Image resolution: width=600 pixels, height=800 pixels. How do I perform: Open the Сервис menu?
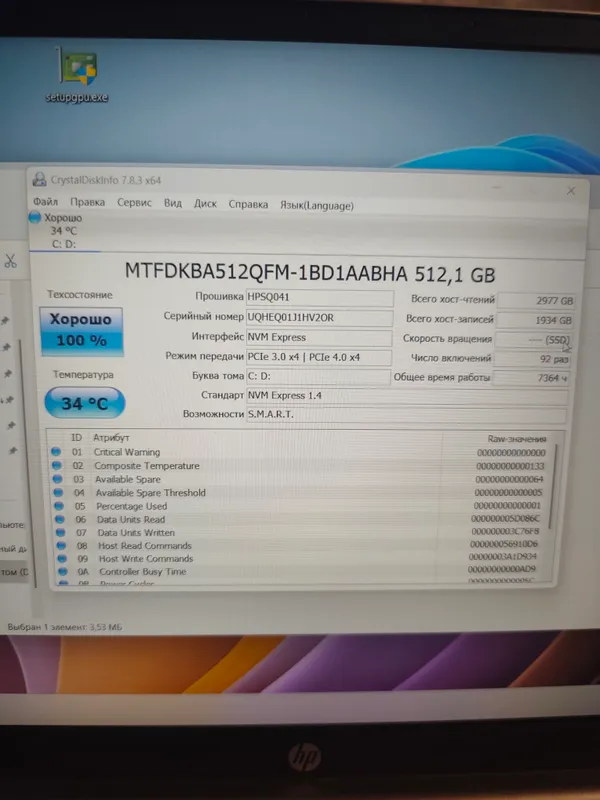click(x=134, y=203)
